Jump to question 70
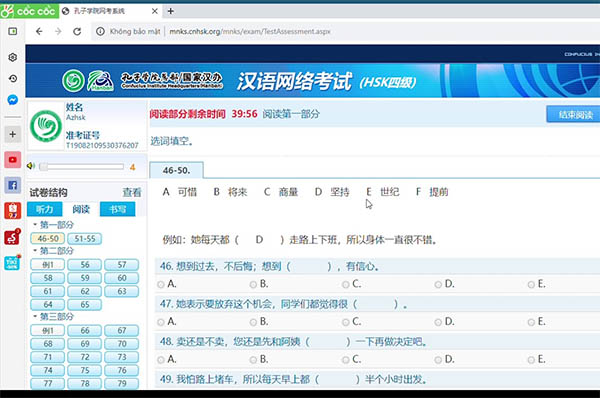The height and width of the screenshot is (398, 600). 122,344
